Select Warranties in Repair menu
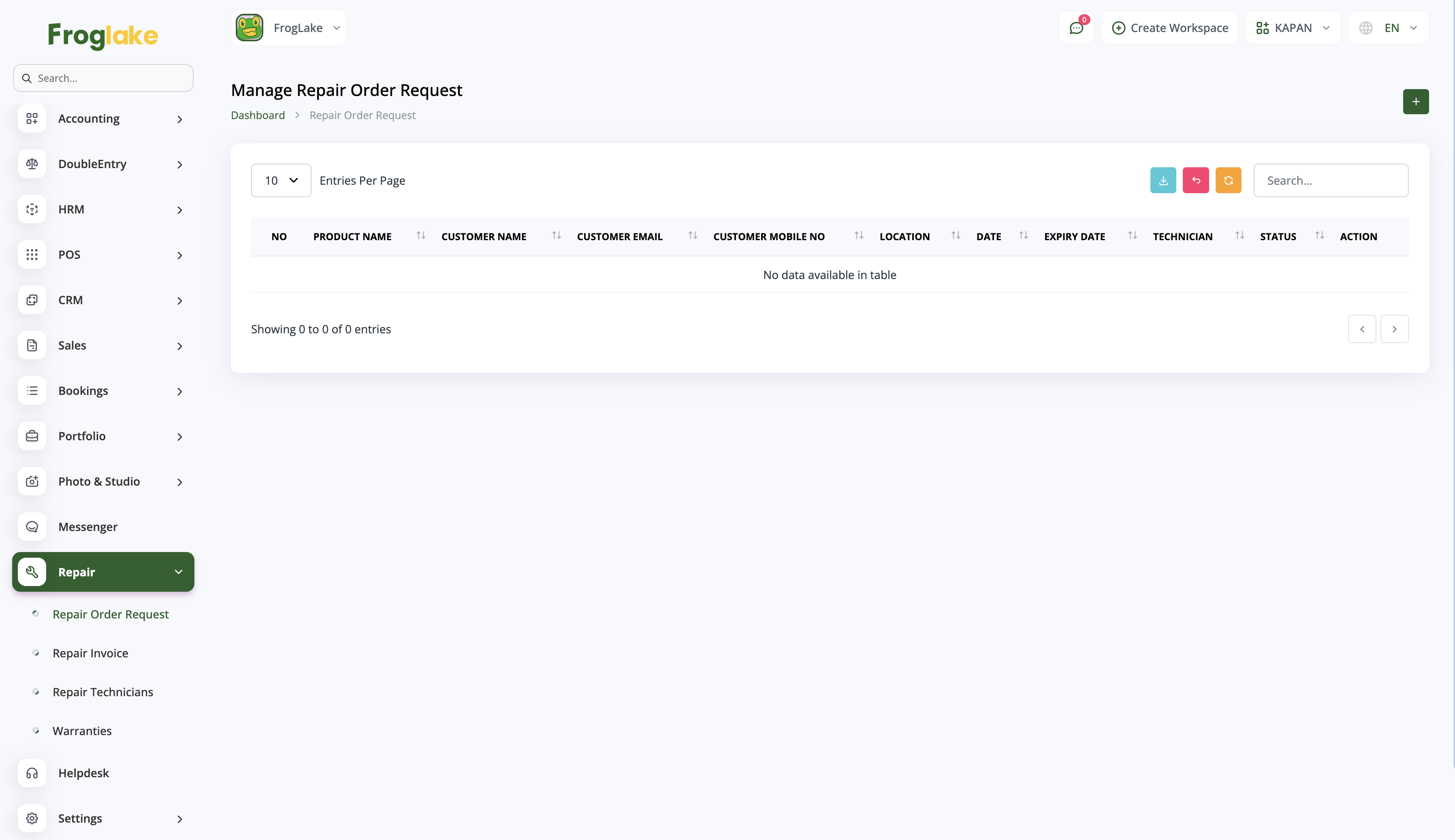This screenshot has height=840, width=1455. point(82,731)
